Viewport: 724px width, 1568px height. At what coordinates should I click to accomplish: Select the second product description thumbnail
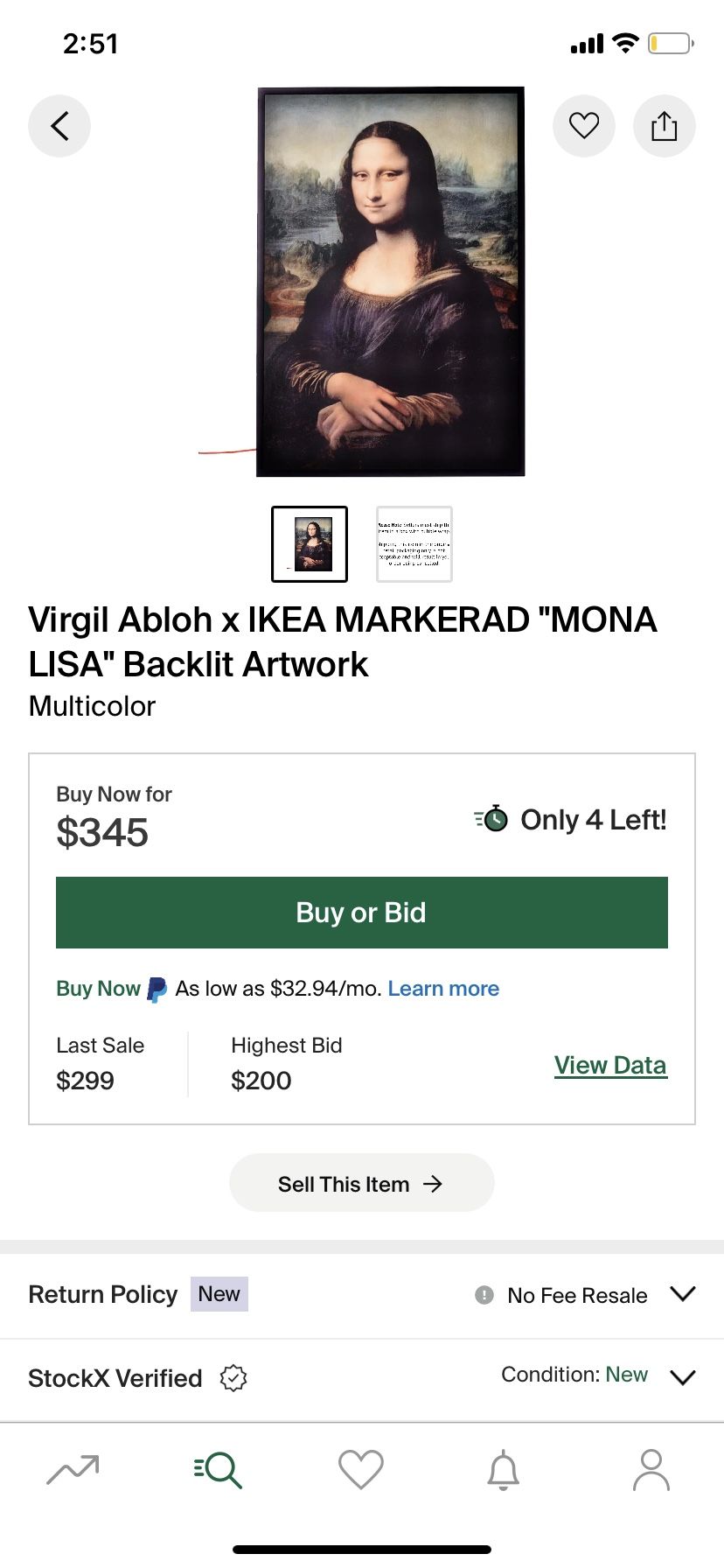(x=414, y=543)
